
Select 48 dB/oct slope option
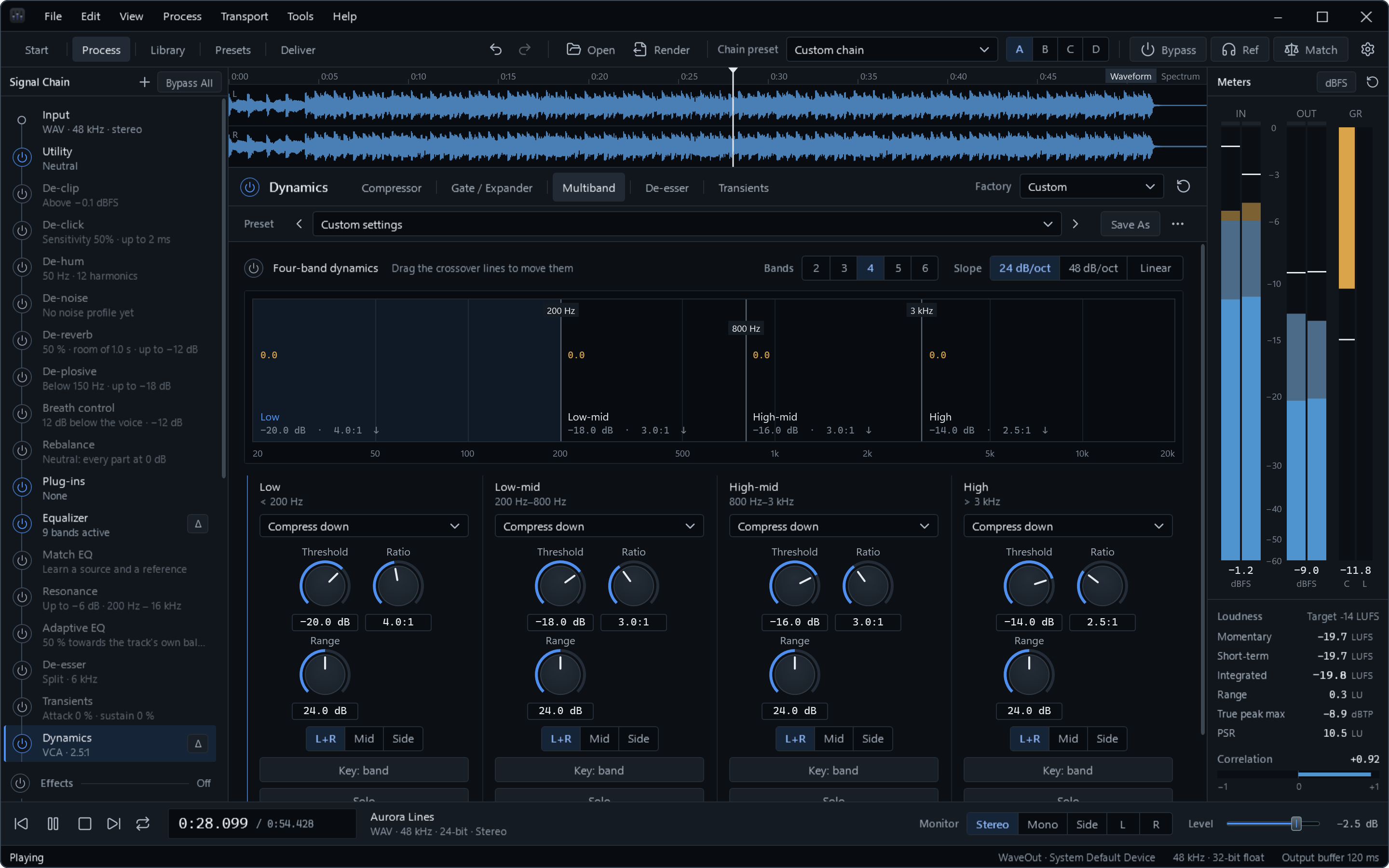[1093, 268]
